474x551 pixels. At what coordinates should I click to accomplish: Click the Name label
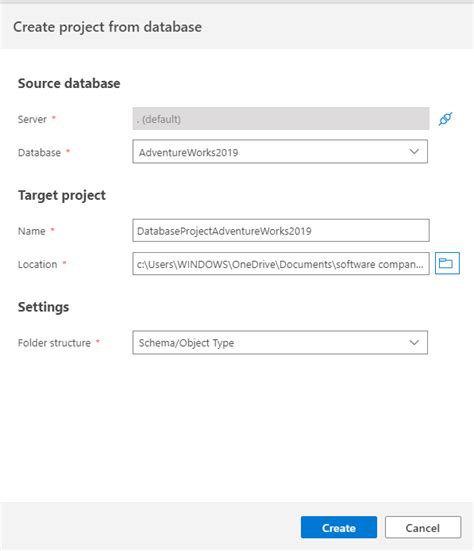pyautogui.click(x=32, y=231)
